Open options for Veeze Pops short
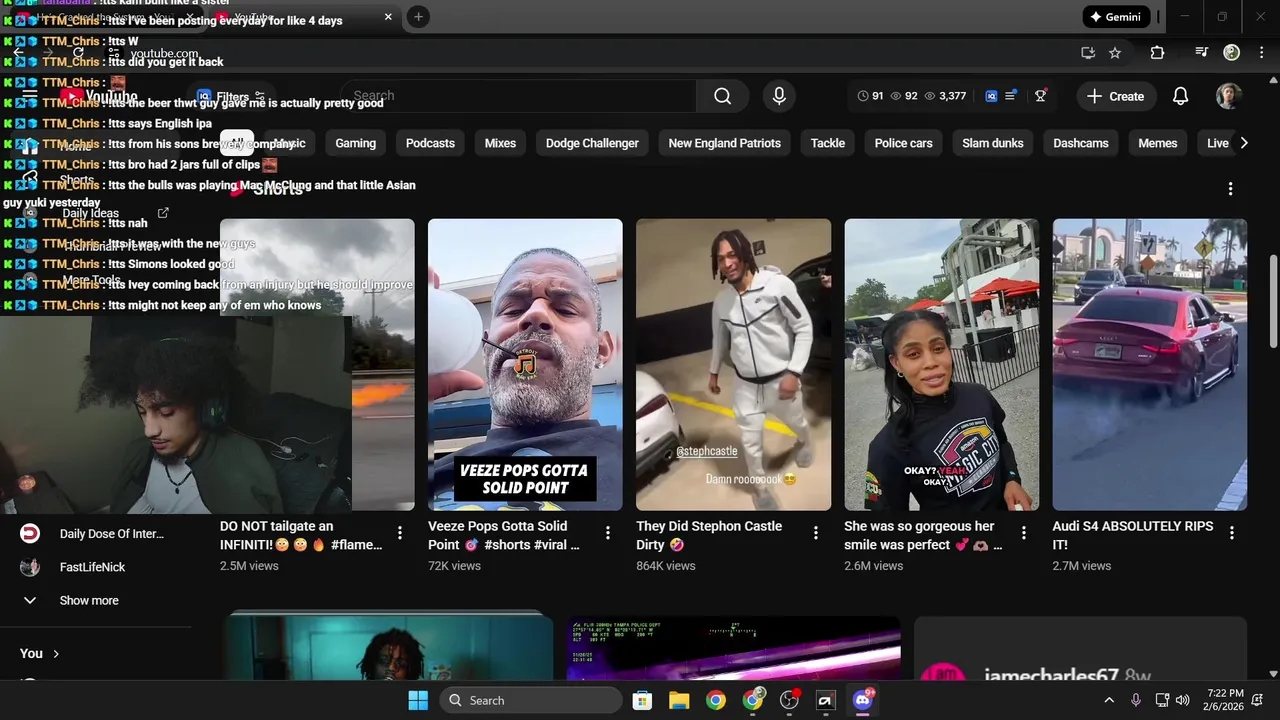This screenshot has width=1280, height=720. (x=608, y=533)
